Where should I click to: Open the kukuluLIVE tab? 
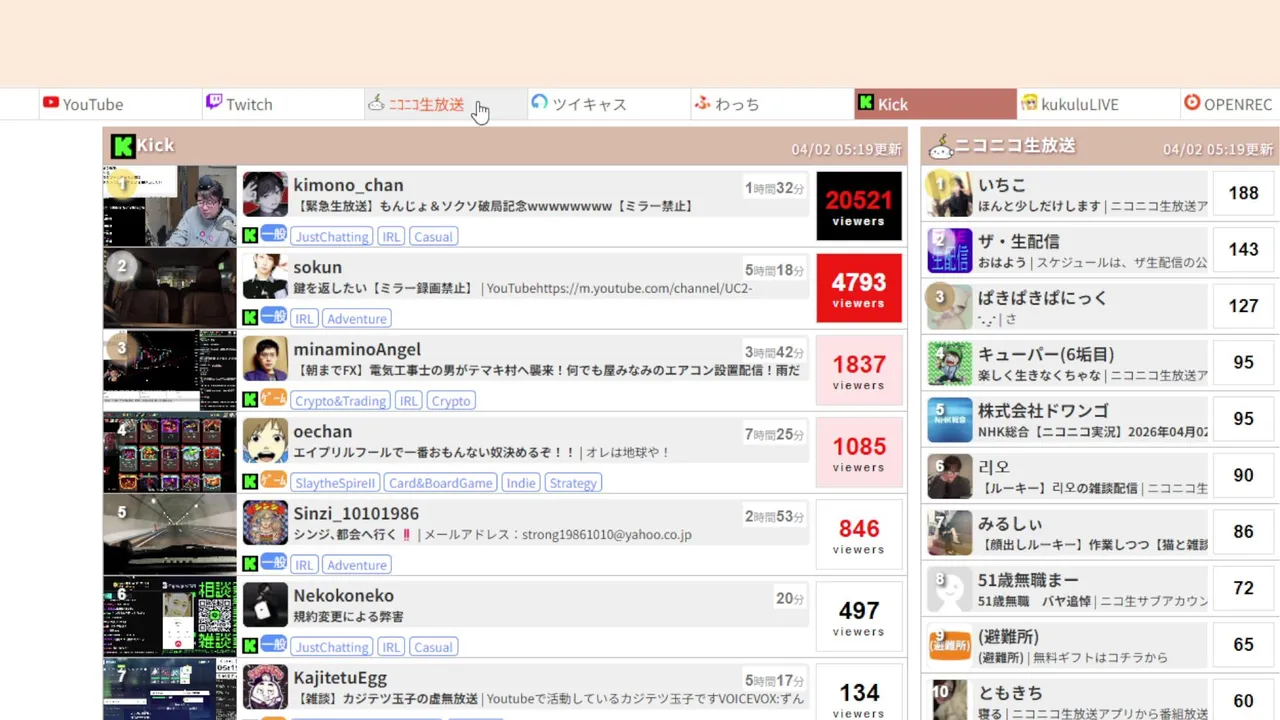pyautogui.click(x=1098, y=104)
